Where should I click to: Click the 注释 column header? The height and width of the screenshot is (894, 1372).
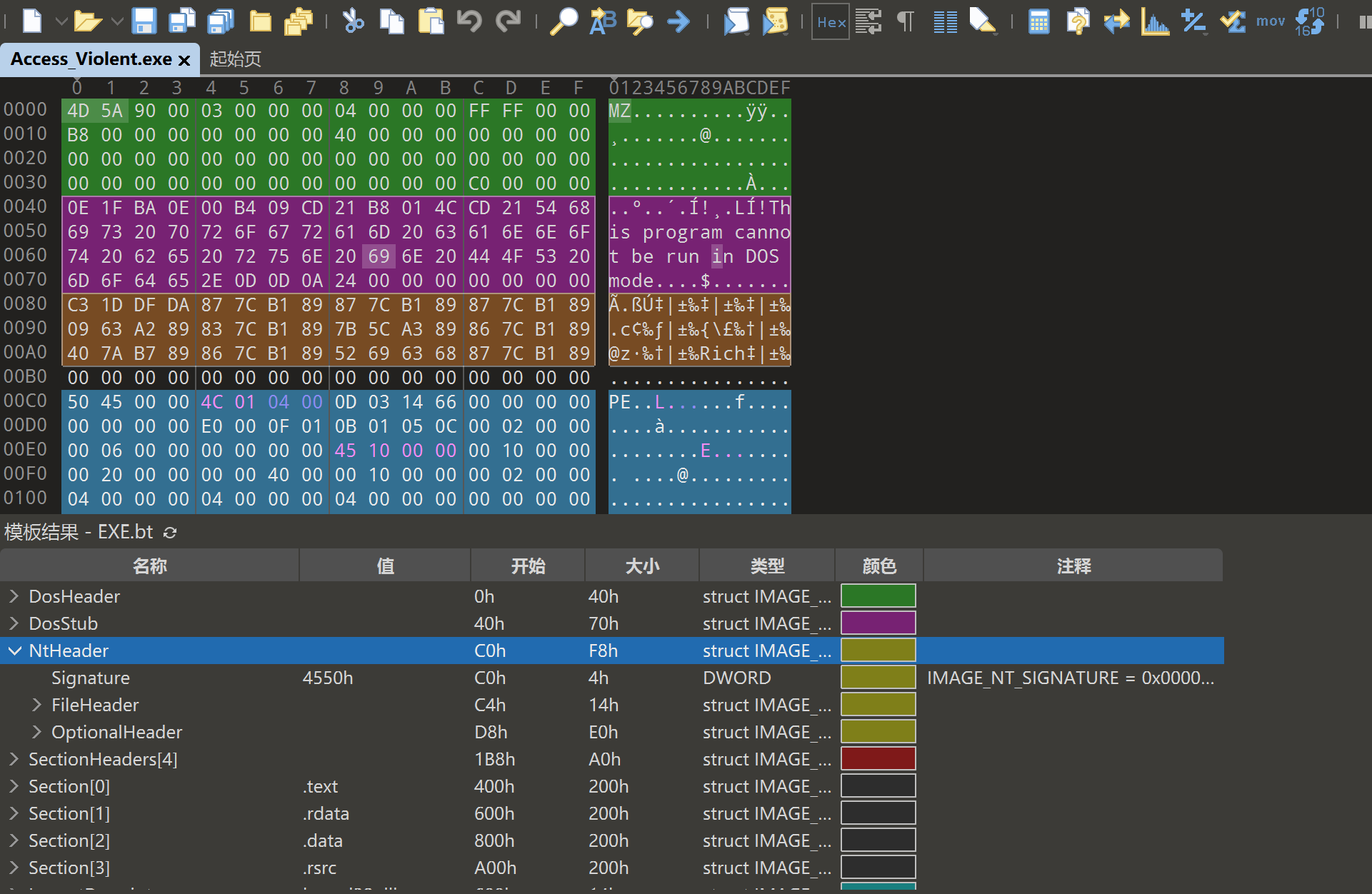[1073, 566]
